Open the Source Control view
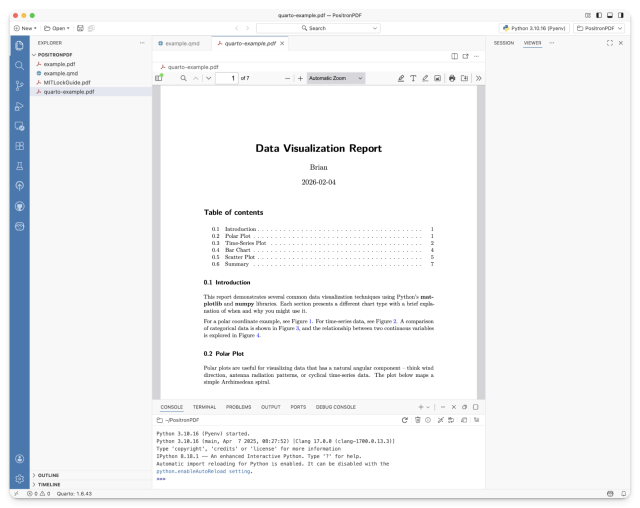 coord(19,86)
